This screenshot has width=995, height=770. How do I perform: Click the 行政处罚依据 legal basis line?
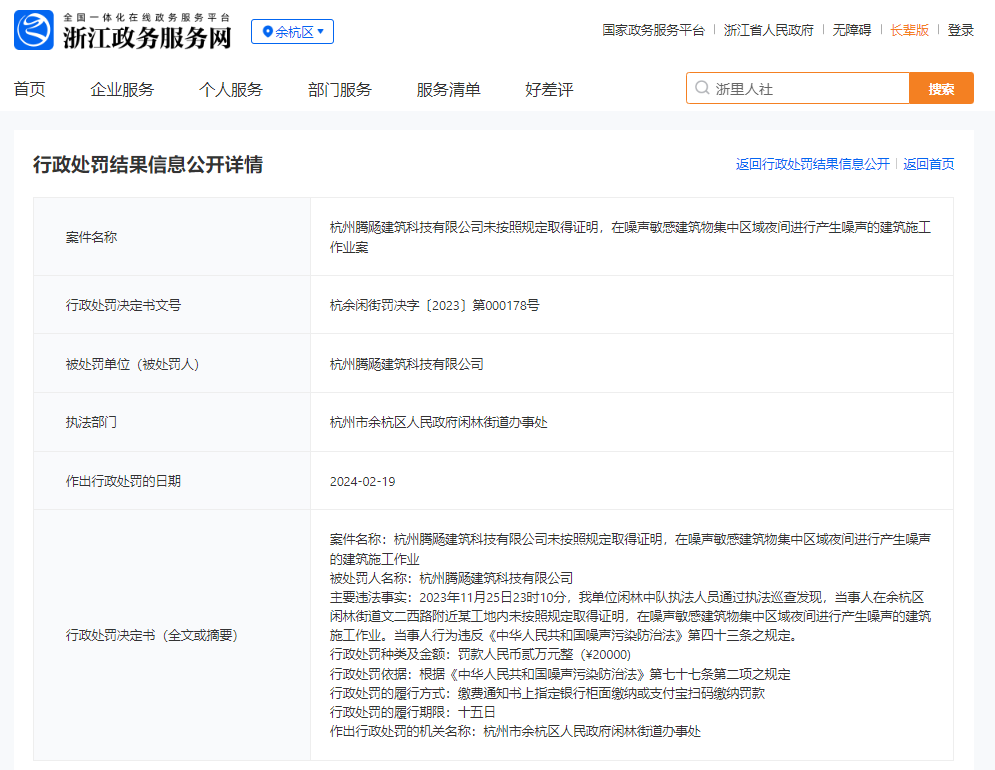point(560,674)
